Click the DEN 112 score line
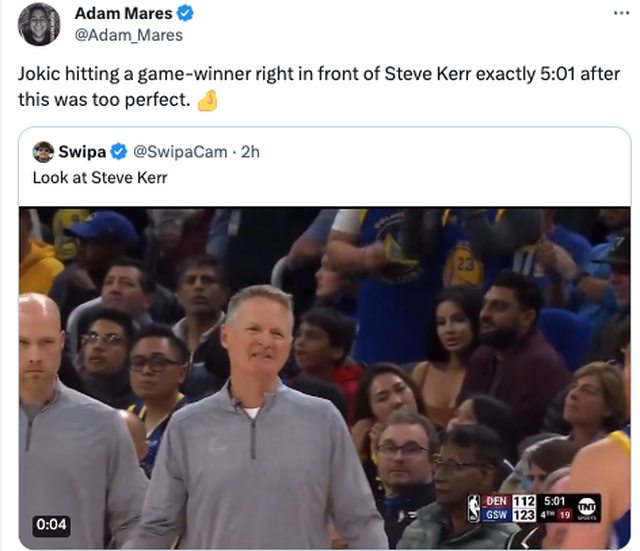Viewport: 640px width, 551px height. 510,500
